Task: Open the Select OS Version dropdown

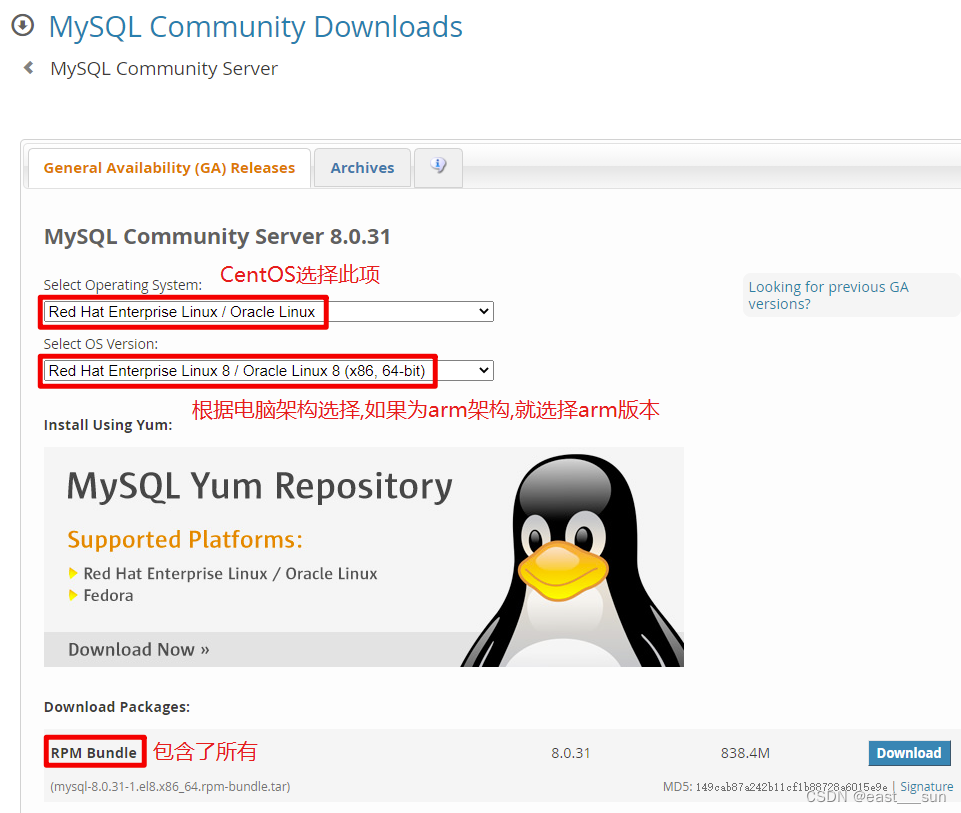Action: click(x=268, y=370)
